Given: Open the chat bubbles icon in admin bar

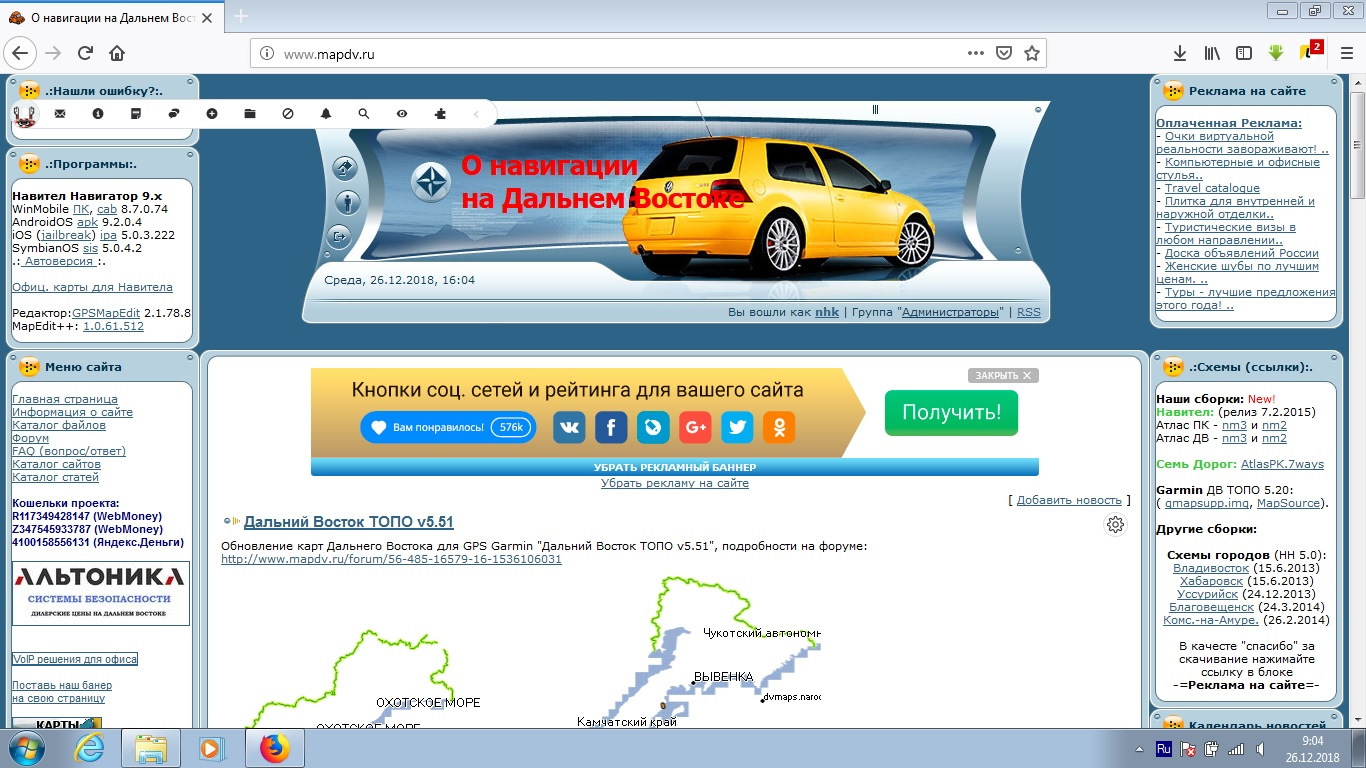Looking at the screenshot, I should [x=174, y=114].
